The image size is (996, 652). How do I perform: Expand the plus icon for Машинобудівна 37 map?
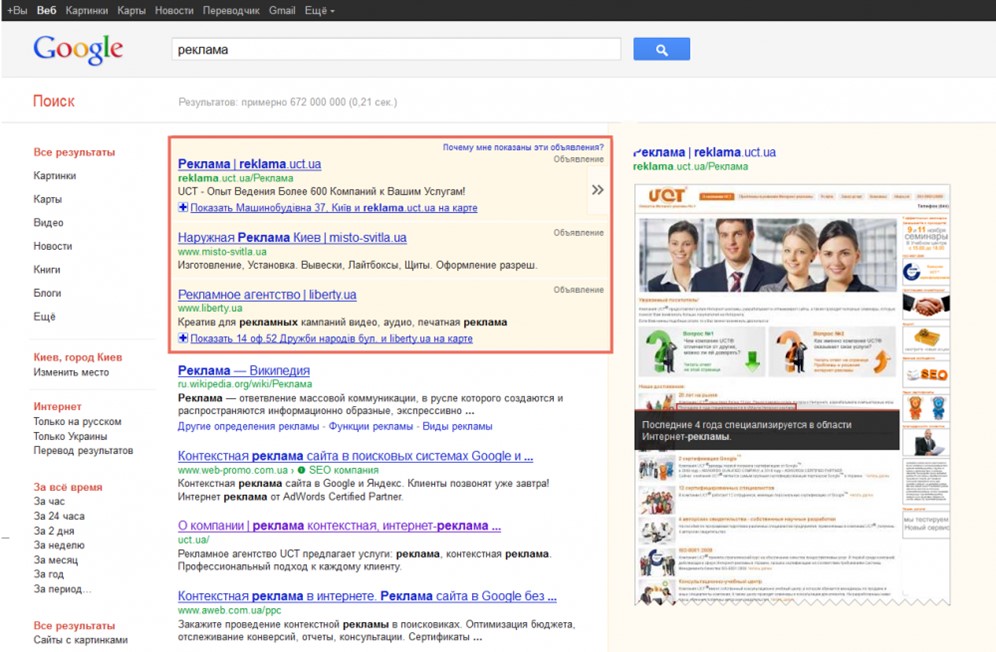(x=183, y=208)
